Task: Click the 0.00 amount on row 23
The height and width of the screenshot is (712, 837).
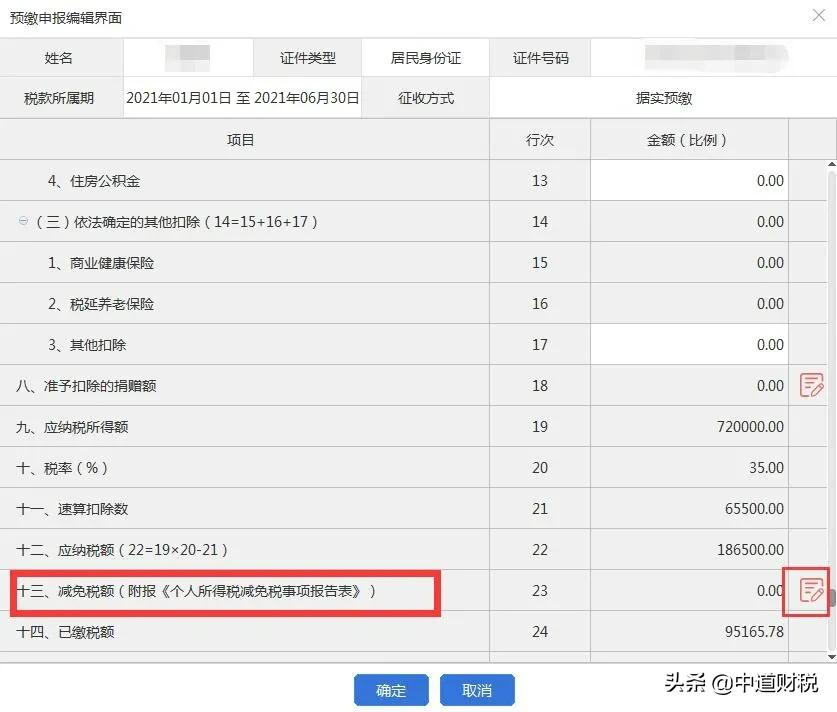Action: click(x=770, y=590)
